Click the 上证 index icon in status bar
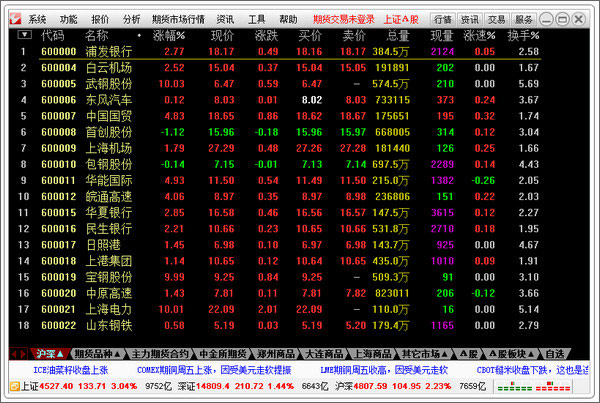 (x=15, y=387)
